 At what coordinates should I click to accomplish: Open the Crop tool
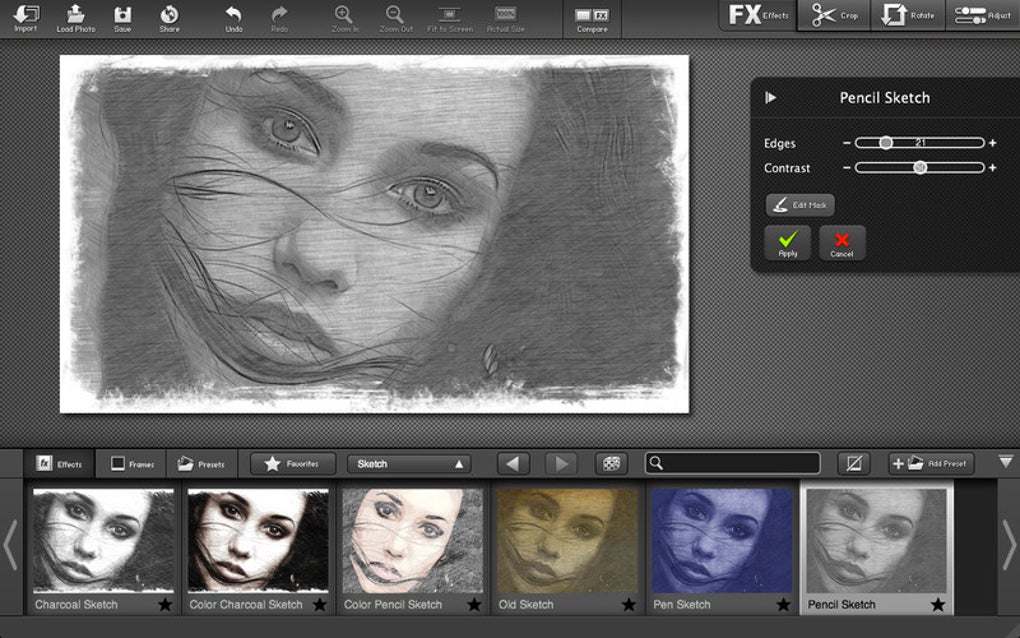[x=835, y=16]
